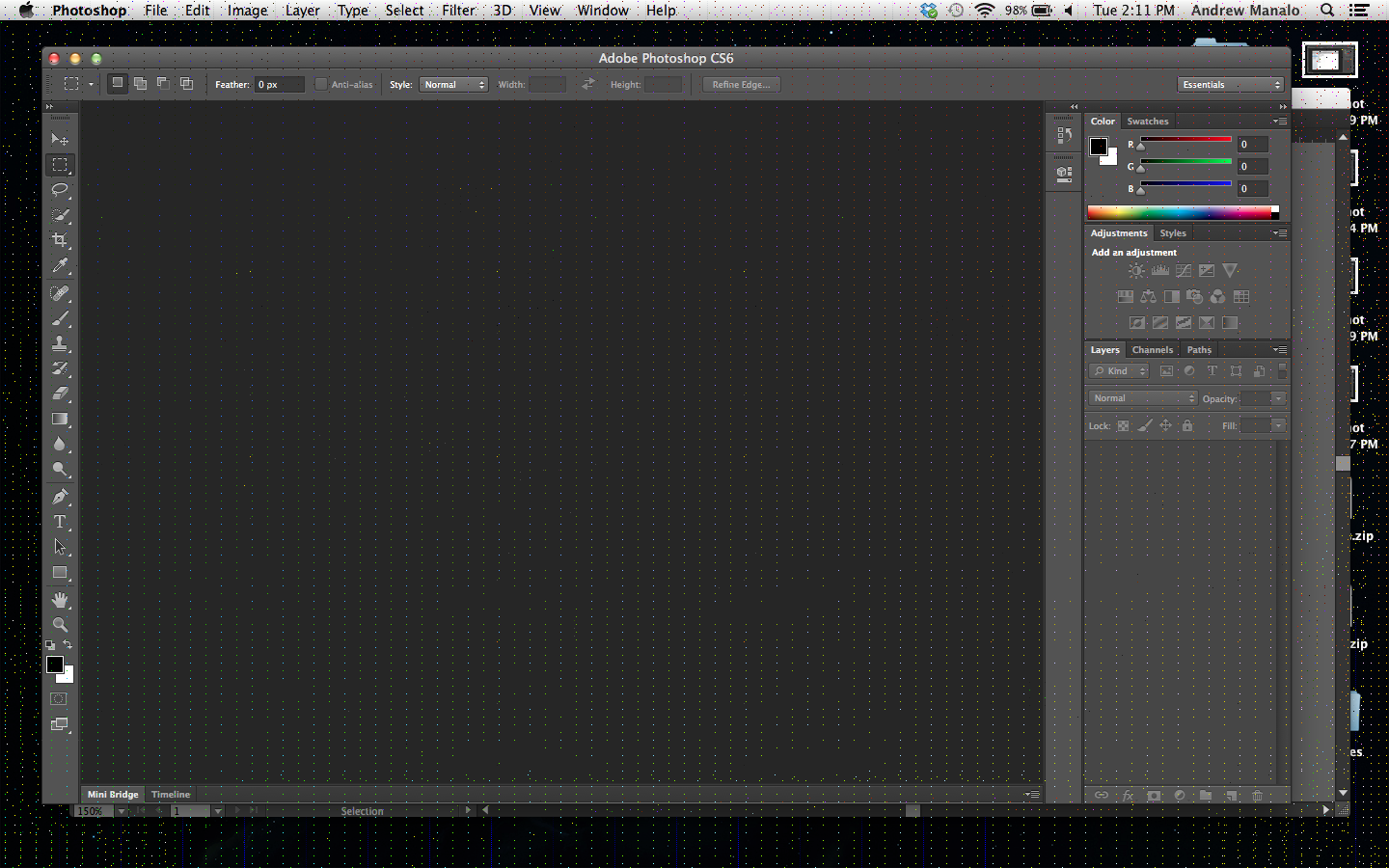Select the Eraser tool

pos(60,393)
